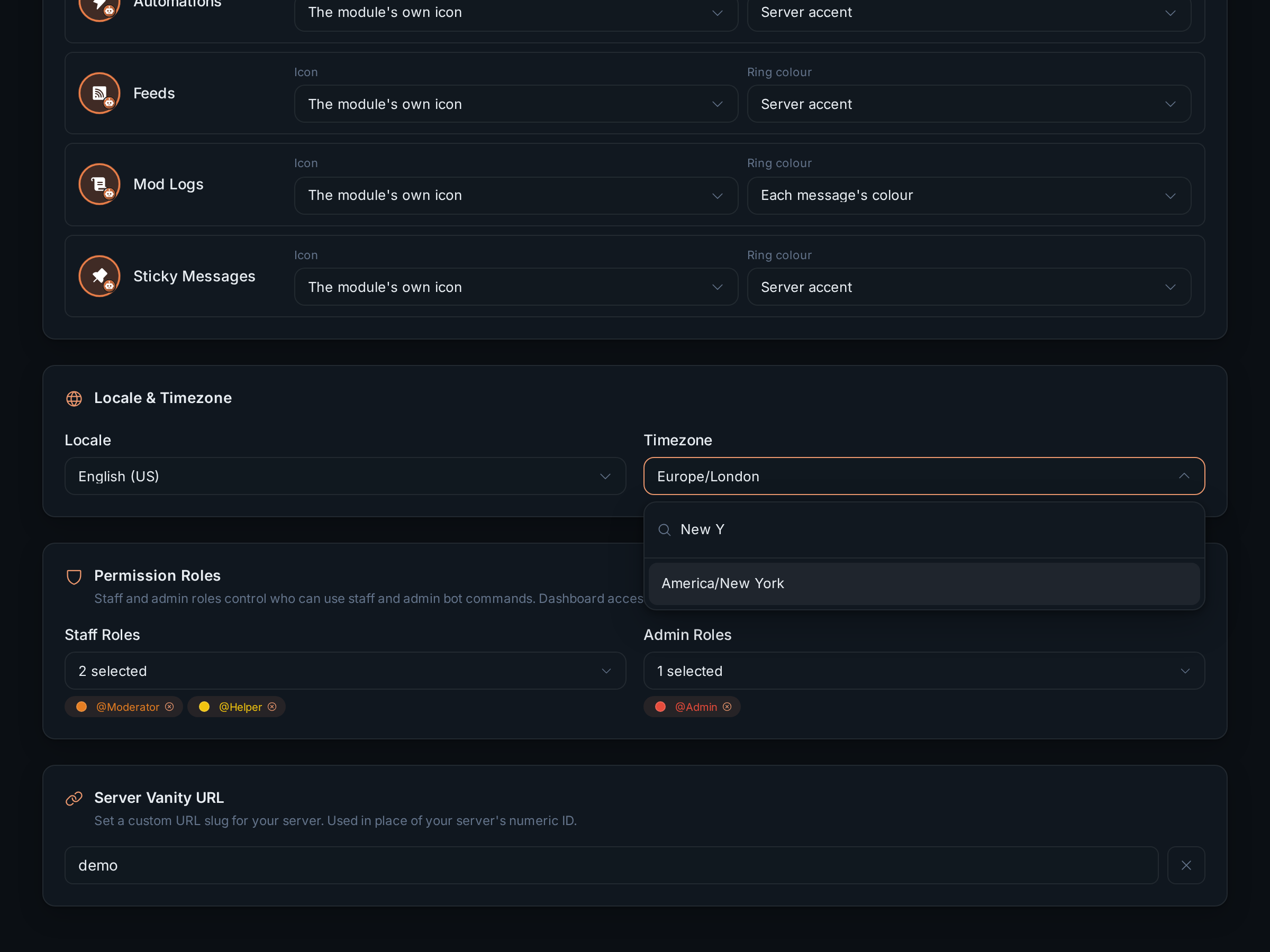Click the @Admin role label
This screenshot has height=952, width=1270.
696,707
